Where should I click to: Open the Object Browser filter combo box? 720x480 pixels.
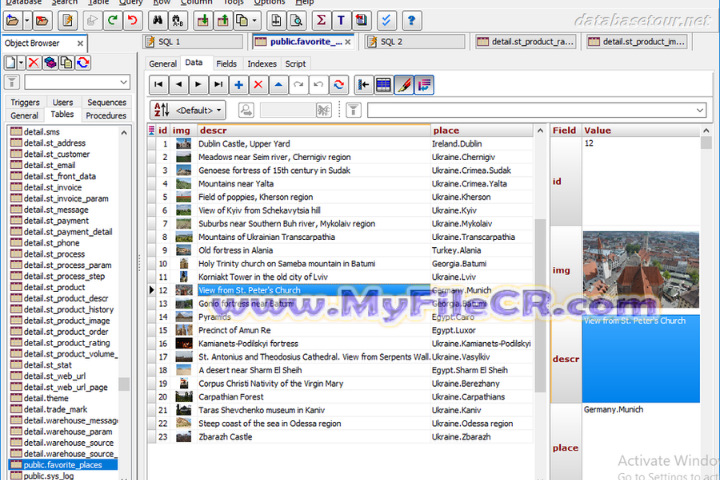tap(77, 82)
